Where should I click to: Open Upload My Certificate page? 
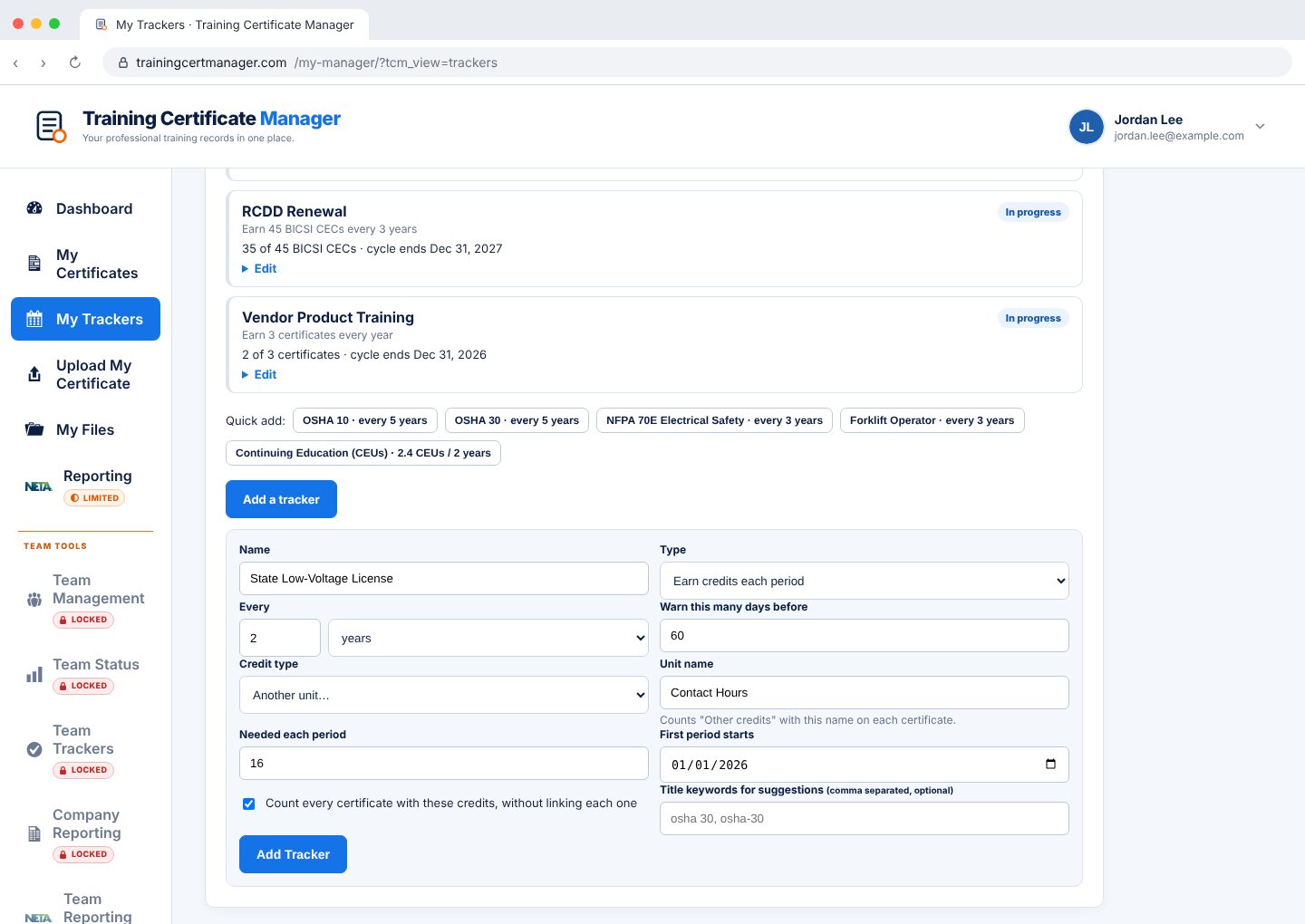pos(85,374)
